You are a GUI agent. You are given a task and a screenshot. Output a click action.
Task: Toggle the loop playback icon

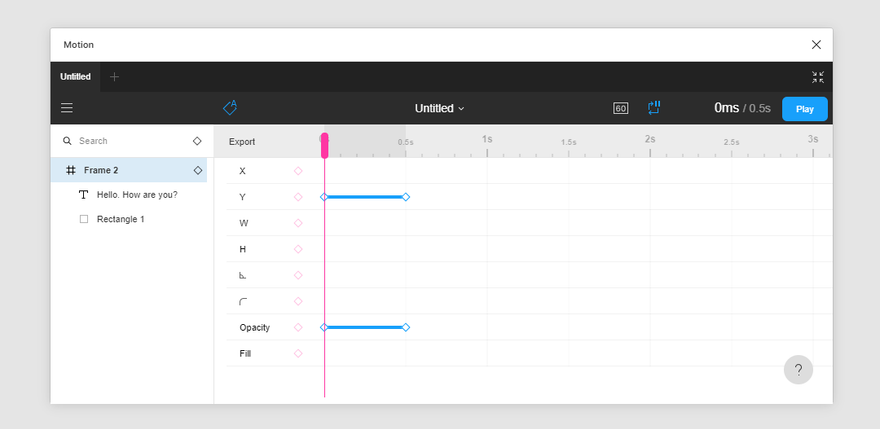click(654, 108)
